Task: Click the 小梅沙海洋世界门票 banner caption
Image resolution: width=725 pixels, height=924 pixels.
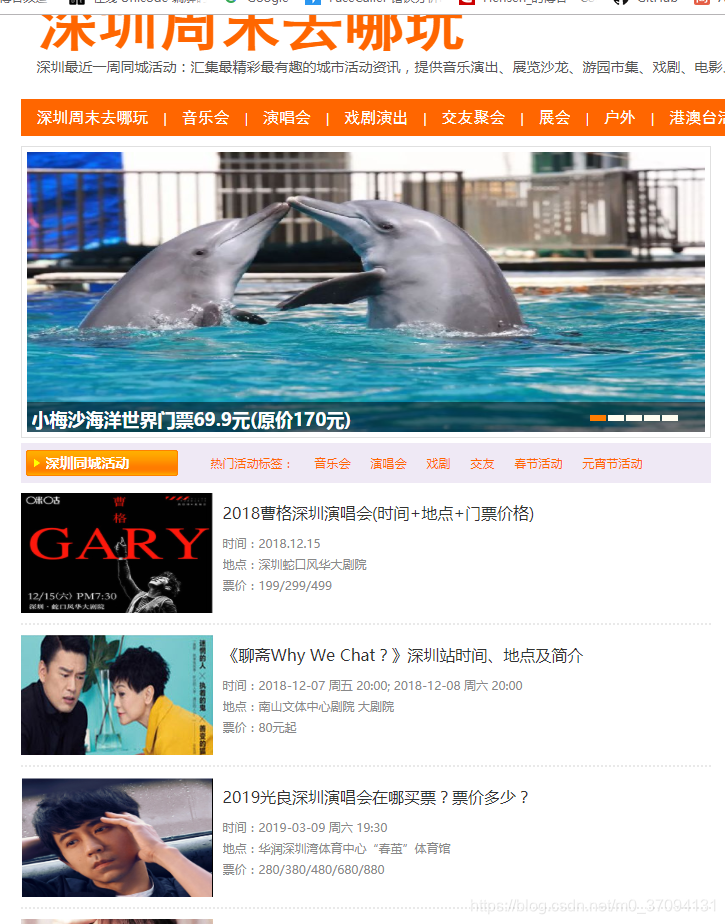Action: pyautogui.click(x=191, y=420)
